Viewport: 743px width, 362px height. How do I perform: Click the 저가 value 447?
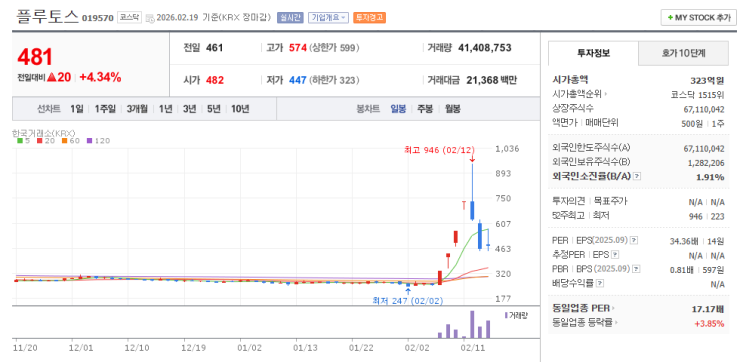[298, 80]
